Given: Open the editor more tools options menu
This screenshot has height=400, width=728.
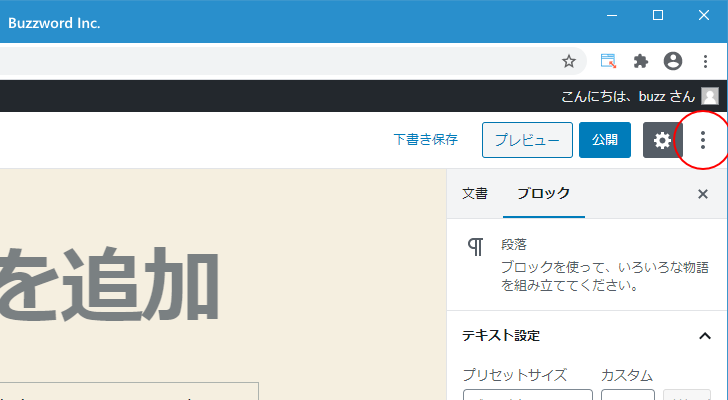Looking at the screenshot, I should click(x=703, y=140).
